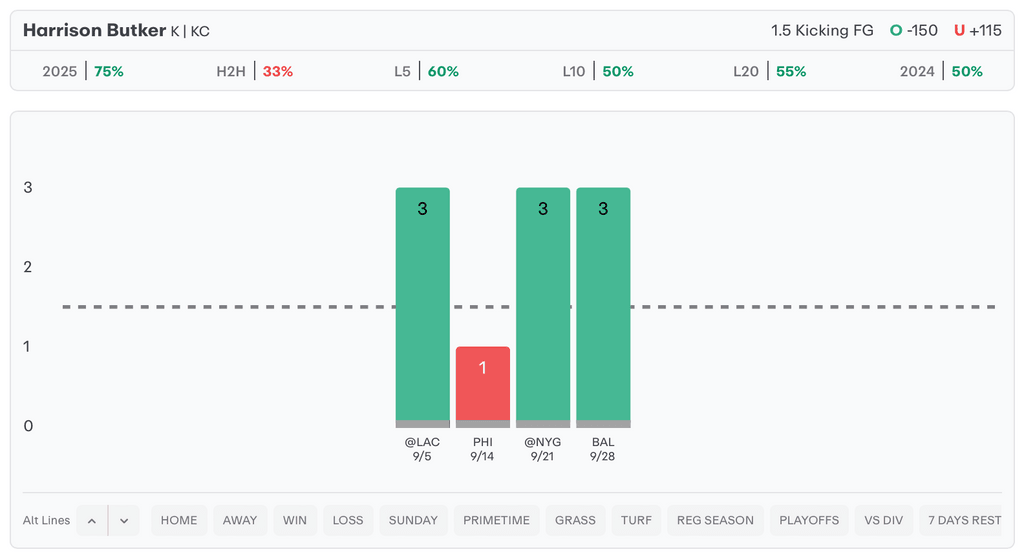Apply the PLAYOFFS filter
Image resolution: width=1024 pixels, height=556 pixels.
point(809,520)
